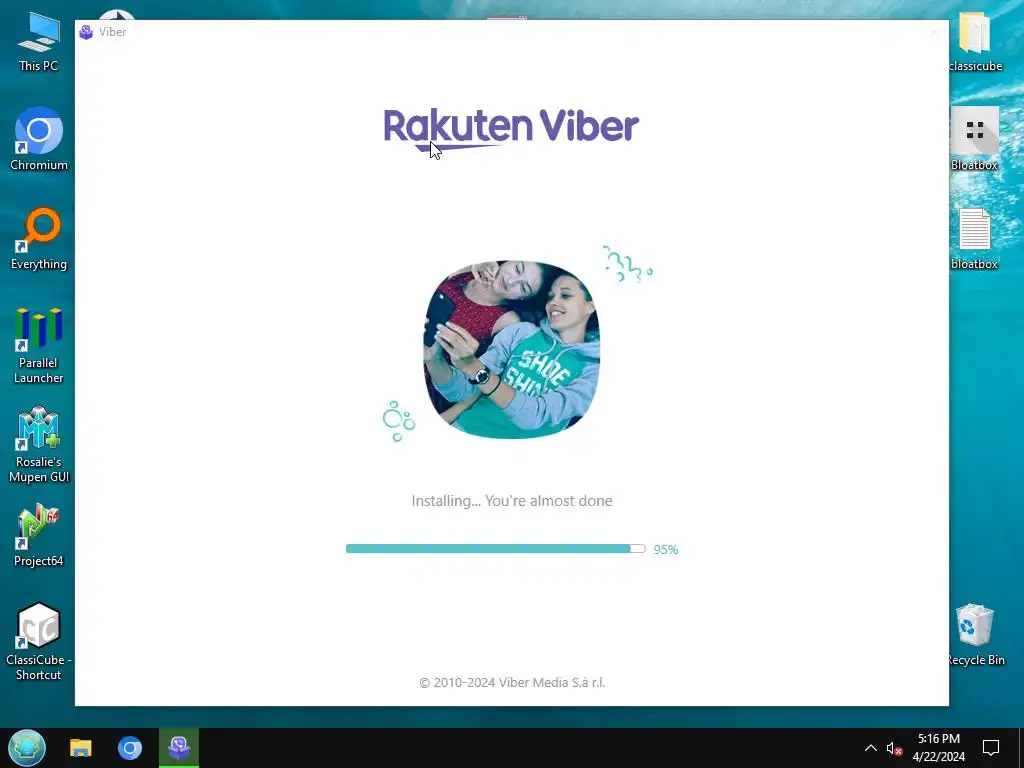Screen dimensions: 1024x768
Task: Click the muted volume tray icon
Action: [x=894, y=748]
